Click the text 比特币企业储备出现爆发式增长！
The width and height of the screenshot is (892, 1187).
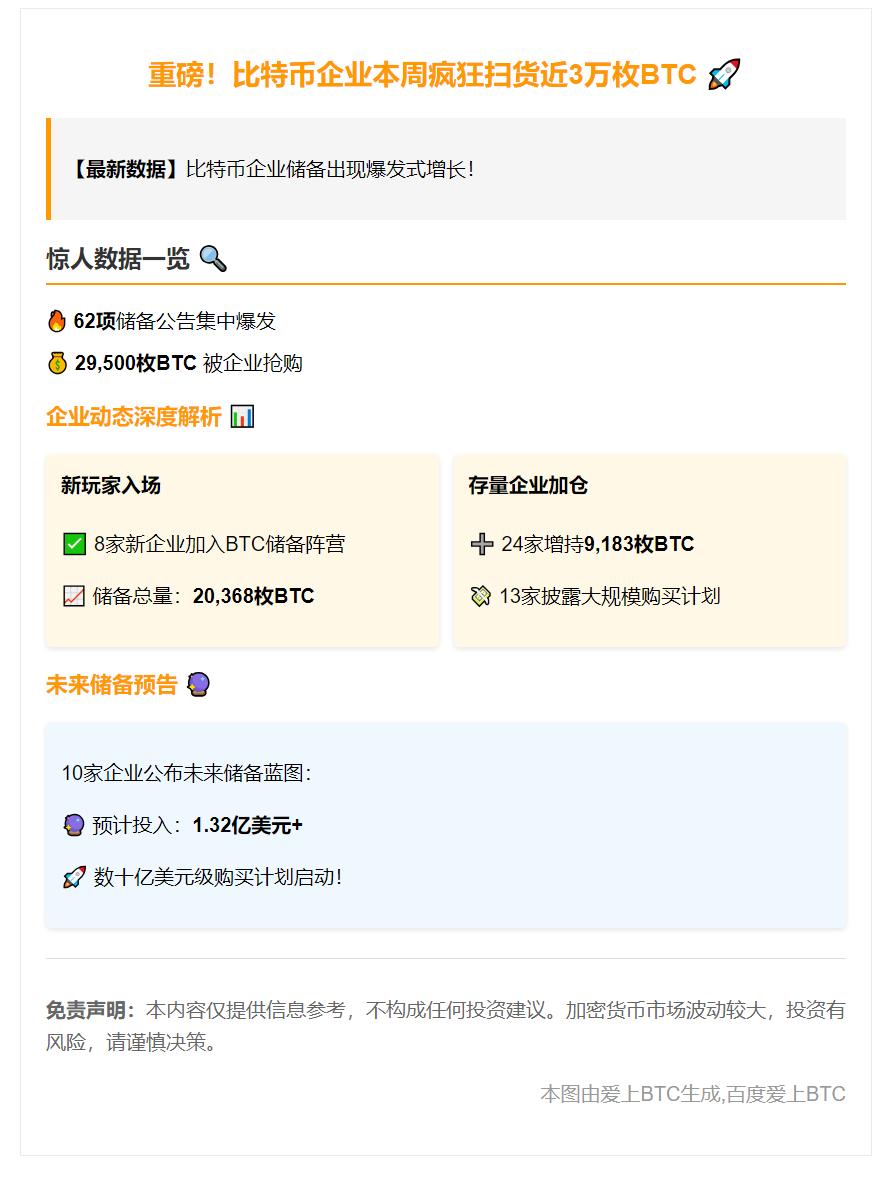330,170
